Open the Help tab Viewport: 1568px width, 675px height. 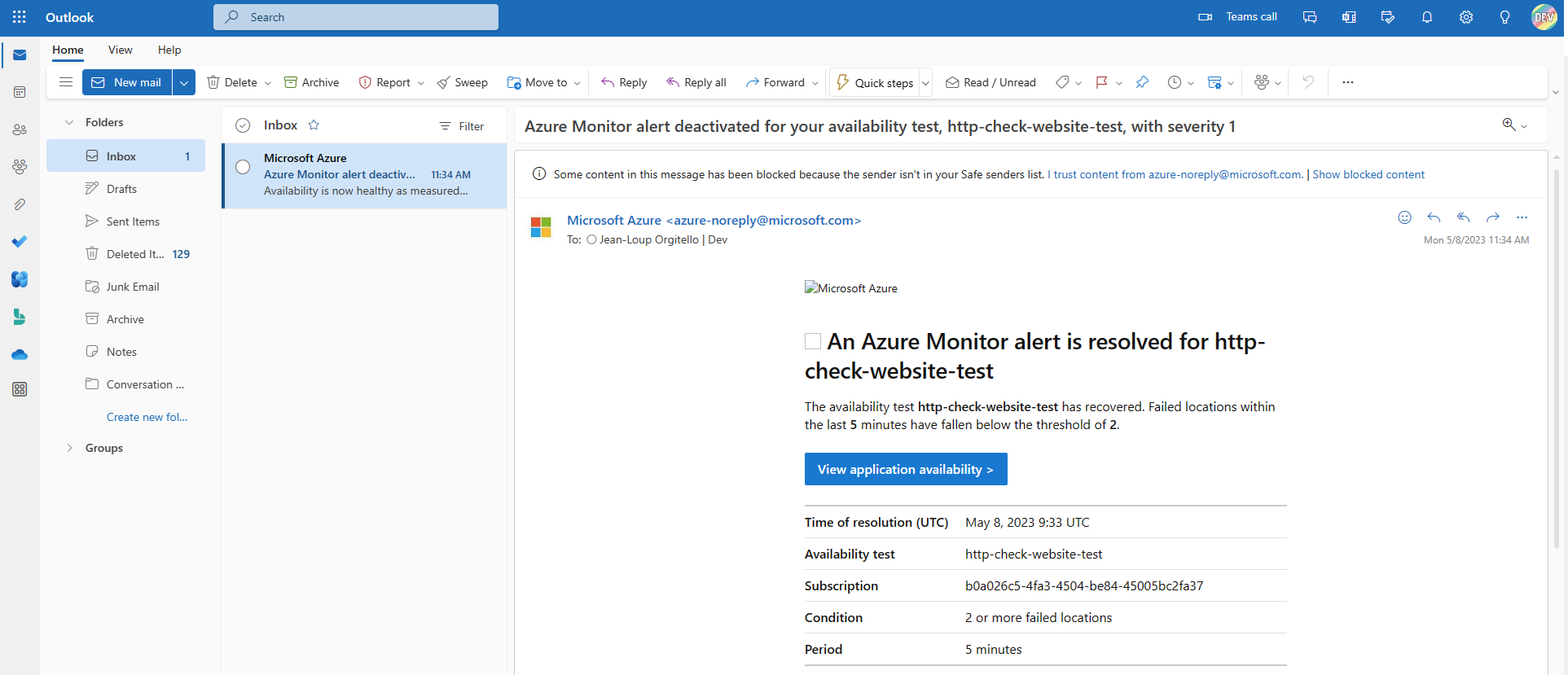[x=169, y=50]
